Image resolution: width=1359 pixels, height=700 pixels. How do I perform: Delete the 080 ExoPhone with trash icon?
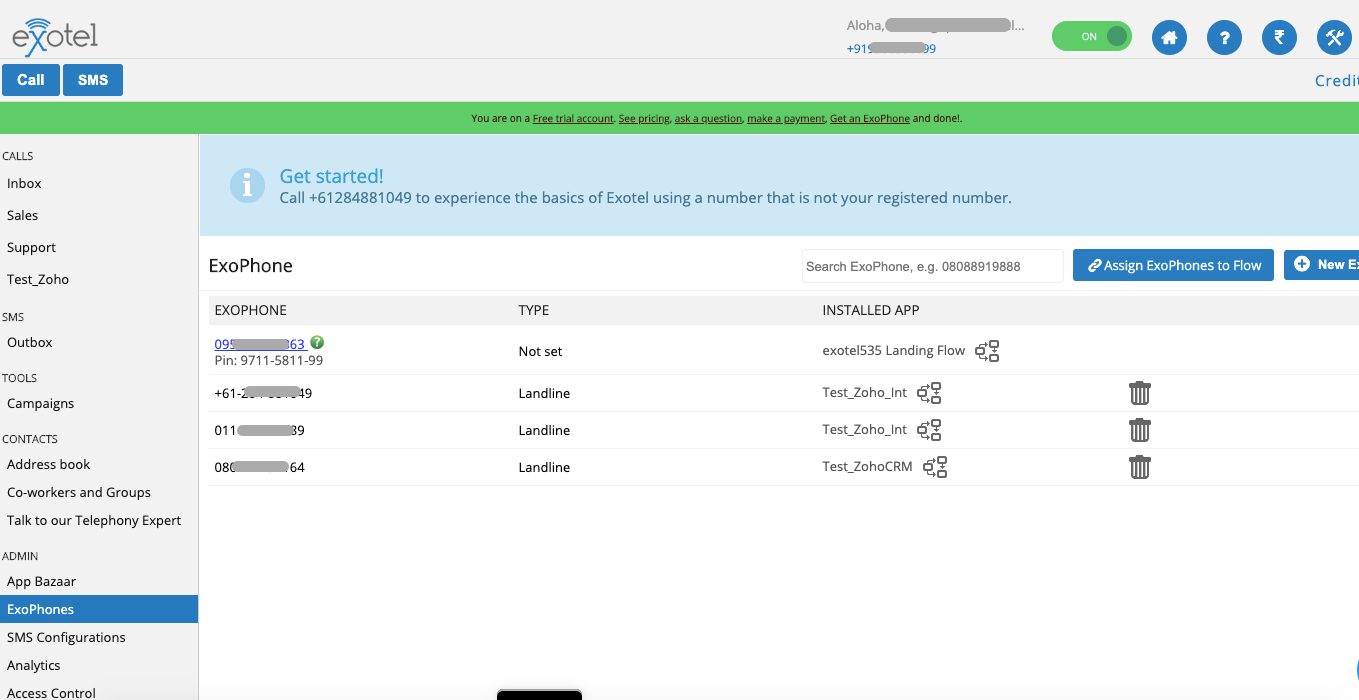coord(1139,467)
